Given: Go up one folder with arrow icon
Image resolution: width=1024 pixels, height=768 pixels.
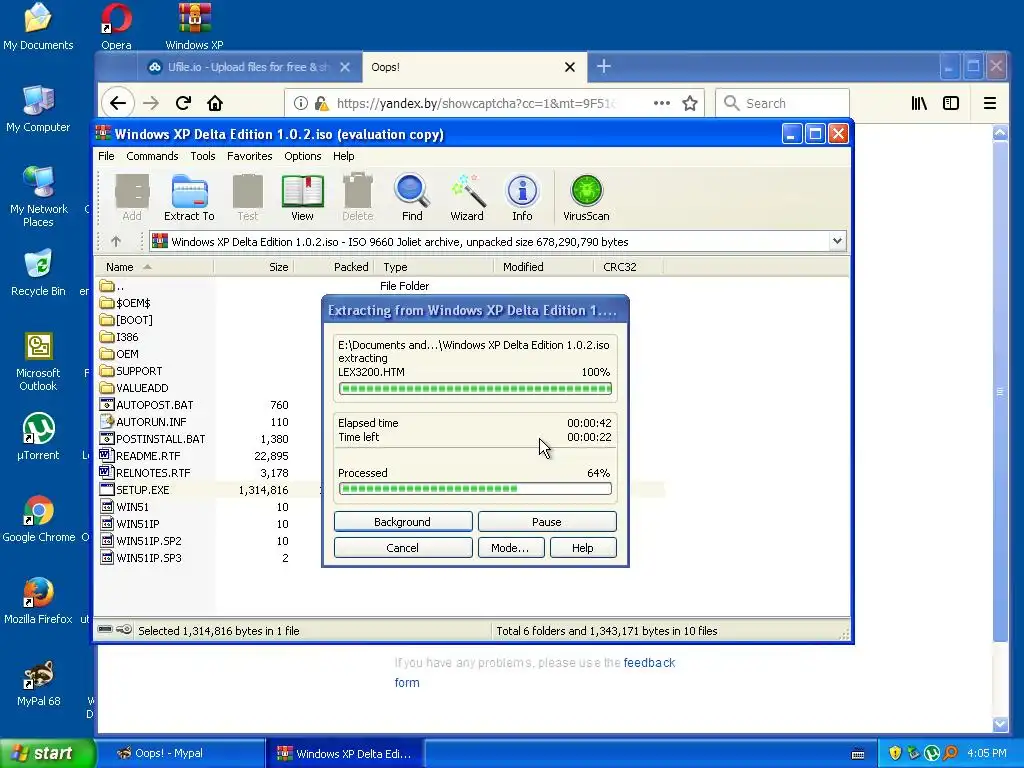Looking at the screenshot, I should coord(116,242).
